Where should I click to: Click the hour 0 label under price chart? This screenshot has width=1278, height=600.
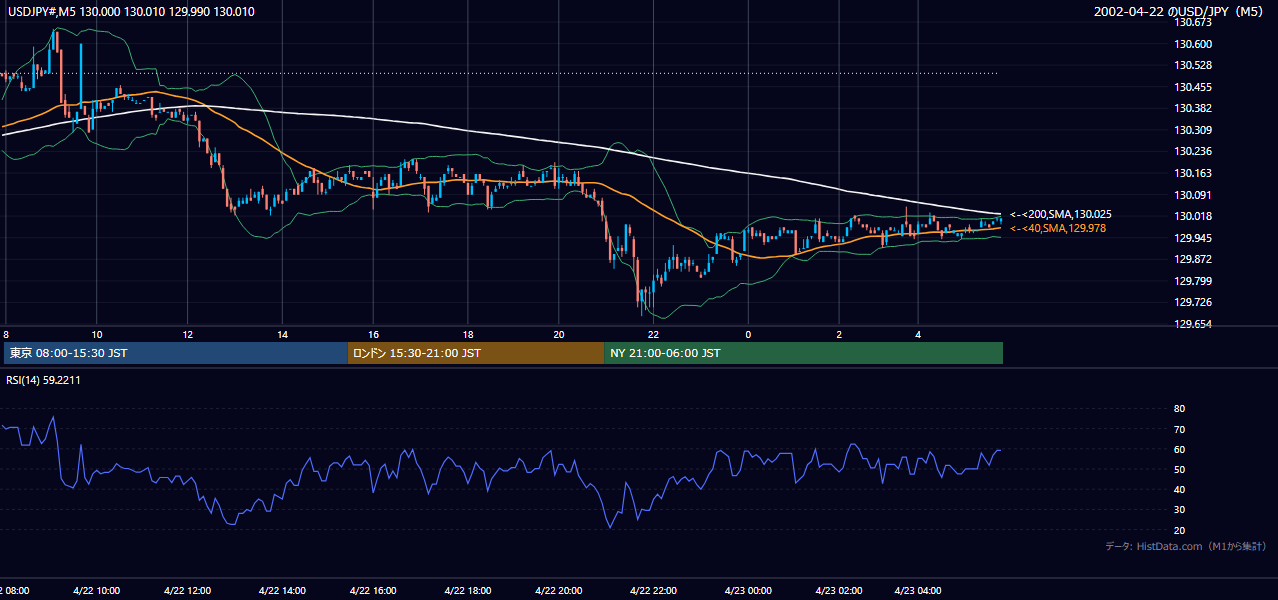pos(747,334)
